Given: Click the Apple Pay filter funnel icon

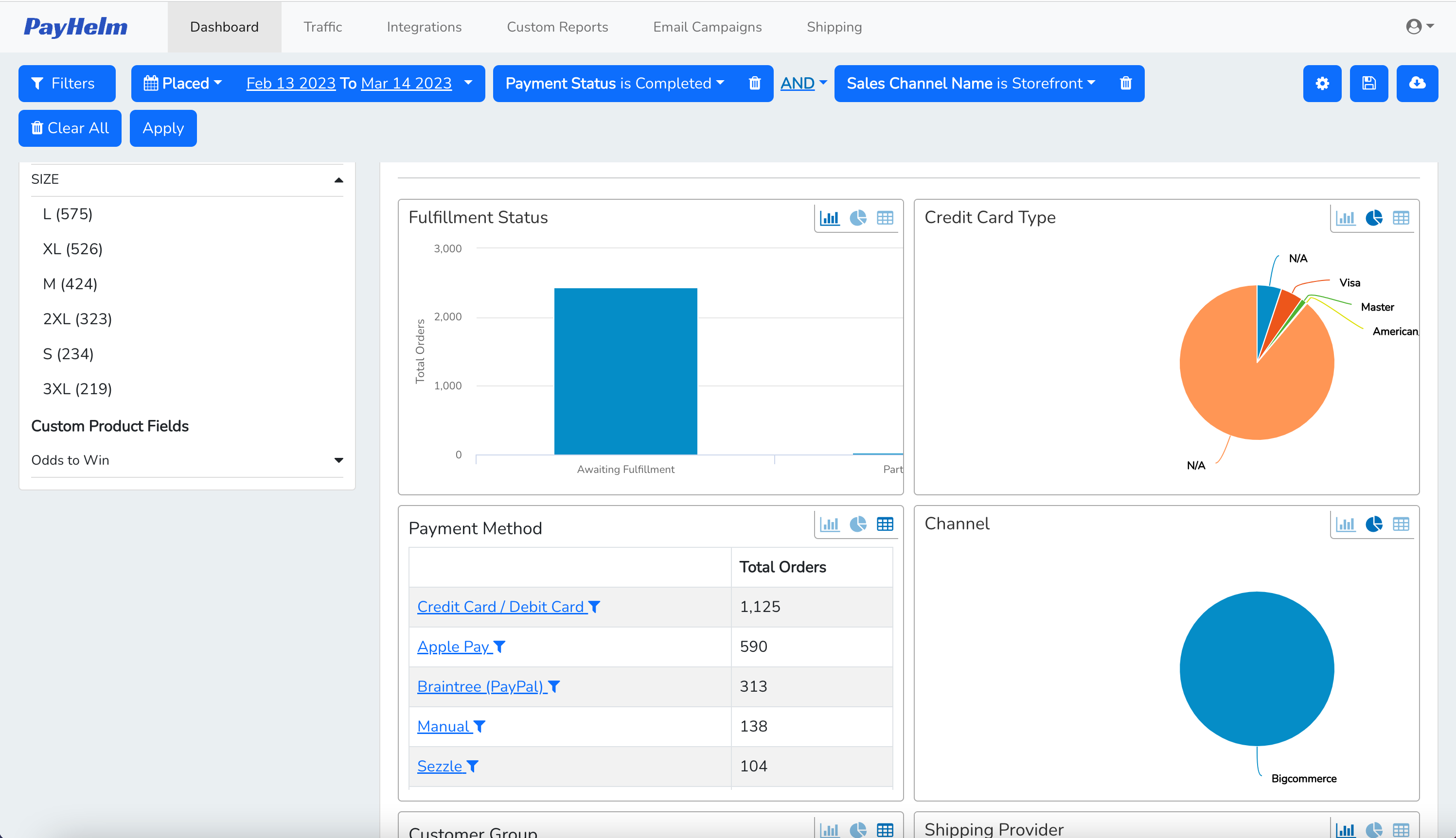Looking at the screenshot, I should pyautogui.click(x=500, y=646).
